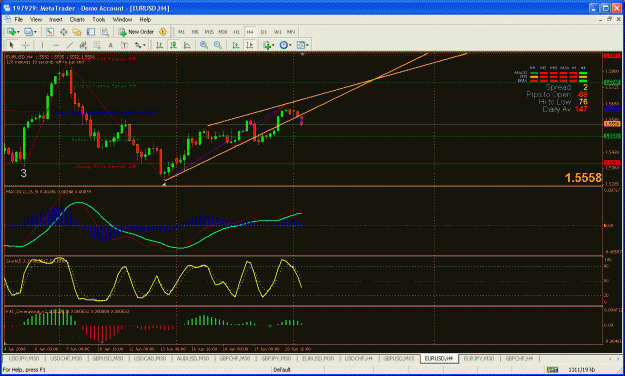Viewport: 625px width, 376px height.
Task: Select the arrow cursor tool
Action: (x=12, y=45)
